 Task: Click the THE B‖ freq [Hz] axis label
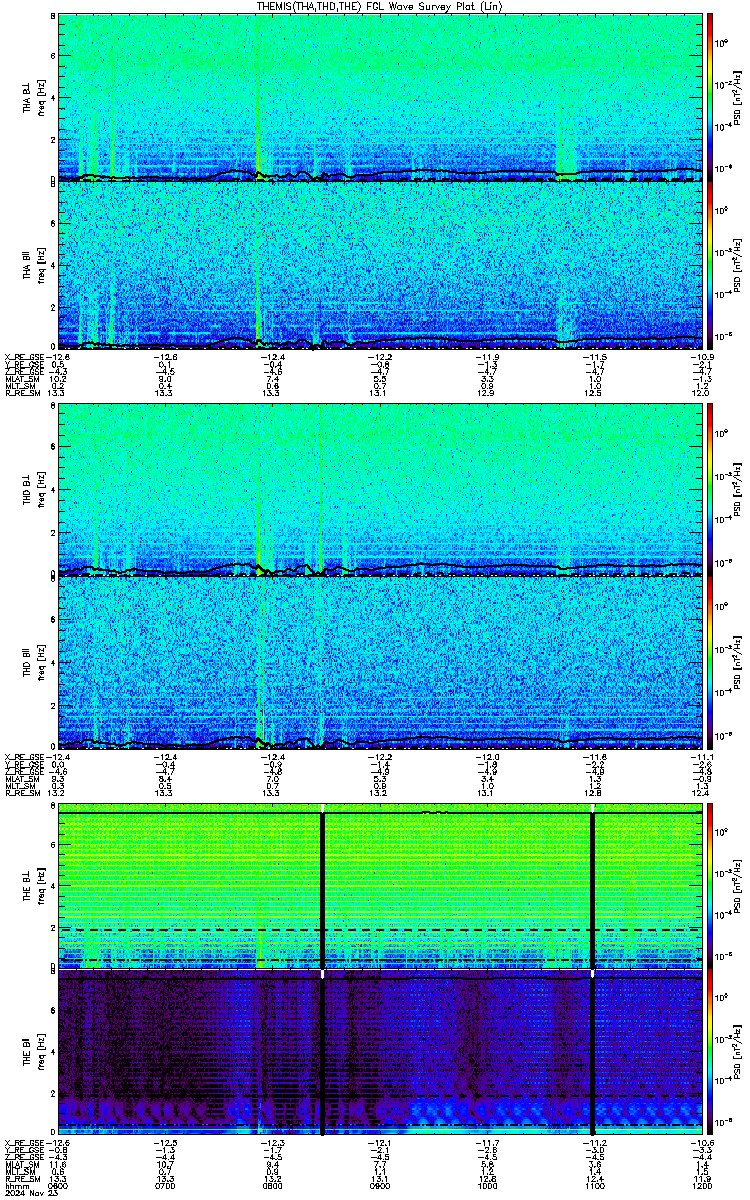click(35, 1054)
